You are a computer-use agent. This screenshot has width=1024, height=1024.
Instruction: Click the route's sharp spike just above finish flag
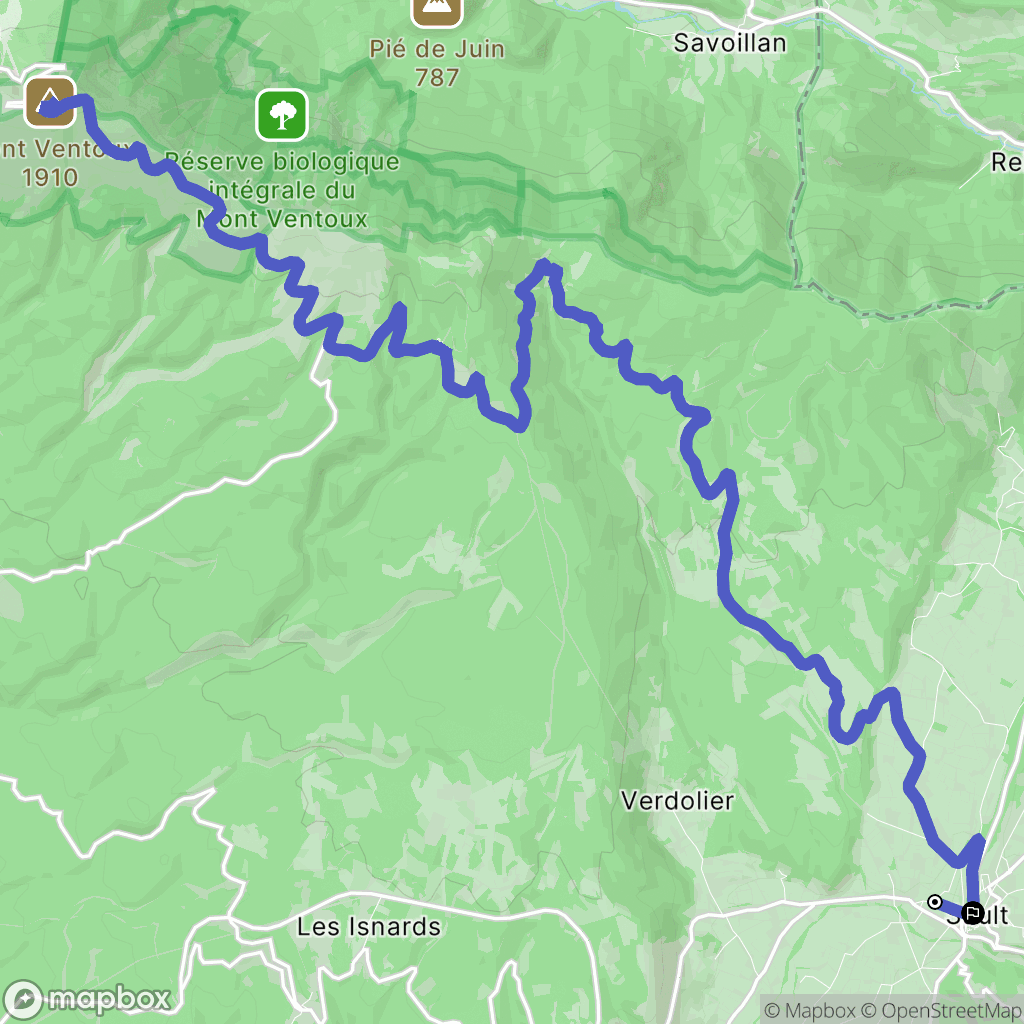(x=978, y=840)
